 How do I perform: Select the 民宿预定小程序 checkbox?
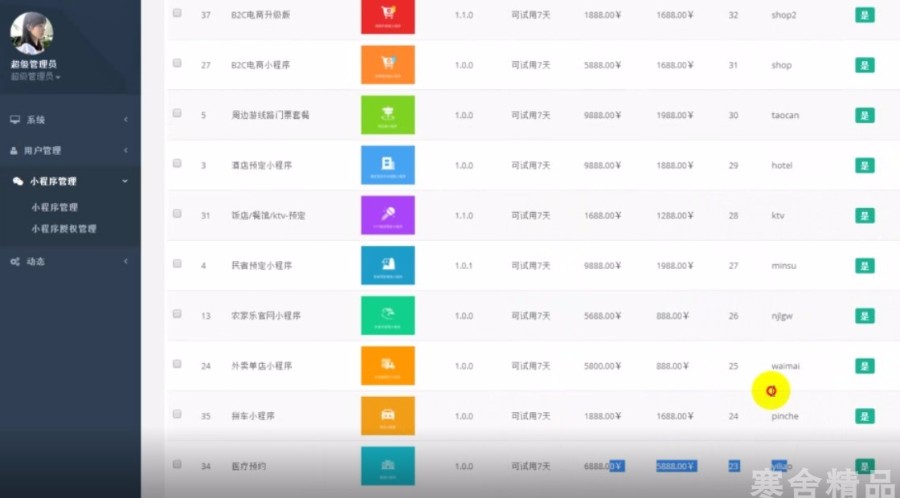pyautogui.click(x=177, y=263)
